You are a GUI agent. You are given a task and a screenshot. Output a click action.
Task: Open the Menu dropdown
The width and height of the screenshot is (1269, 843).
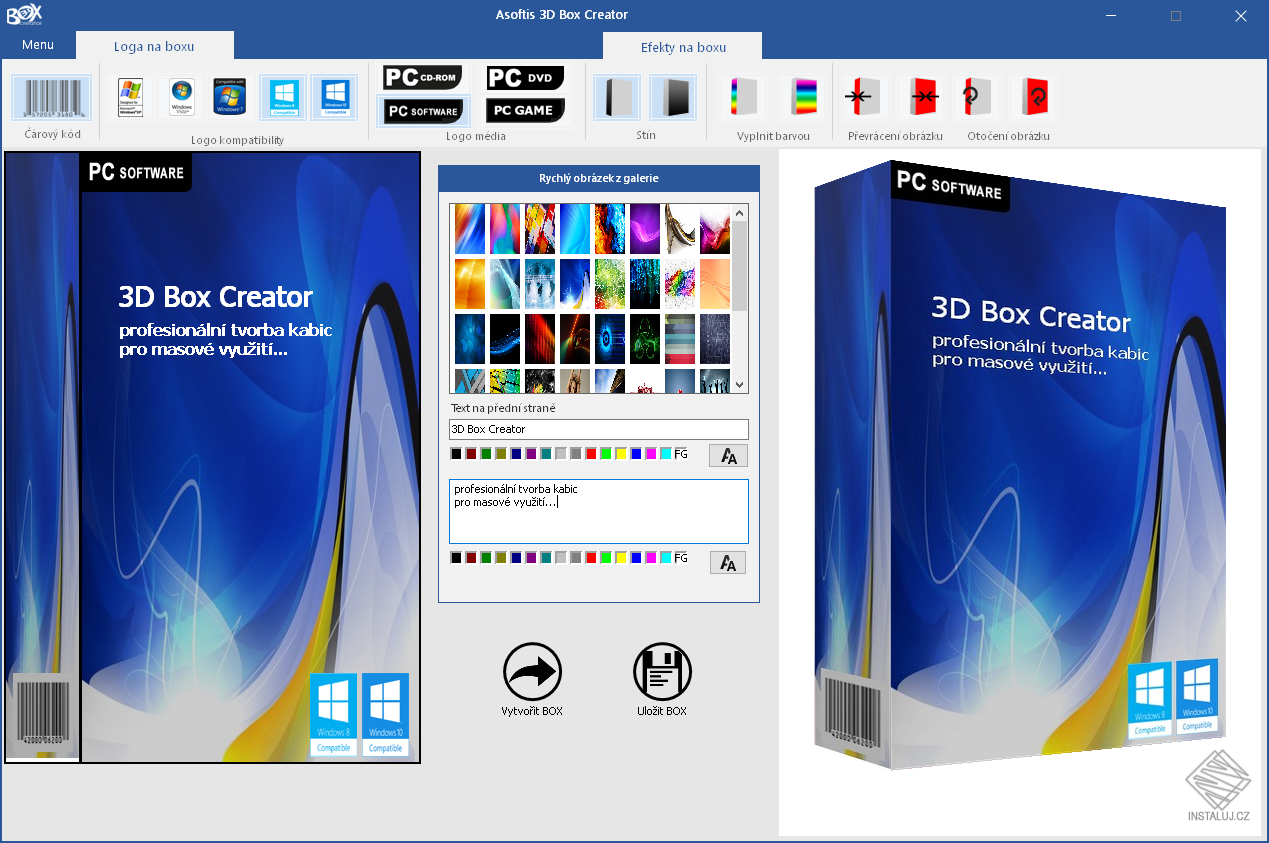tap(38, 44)
